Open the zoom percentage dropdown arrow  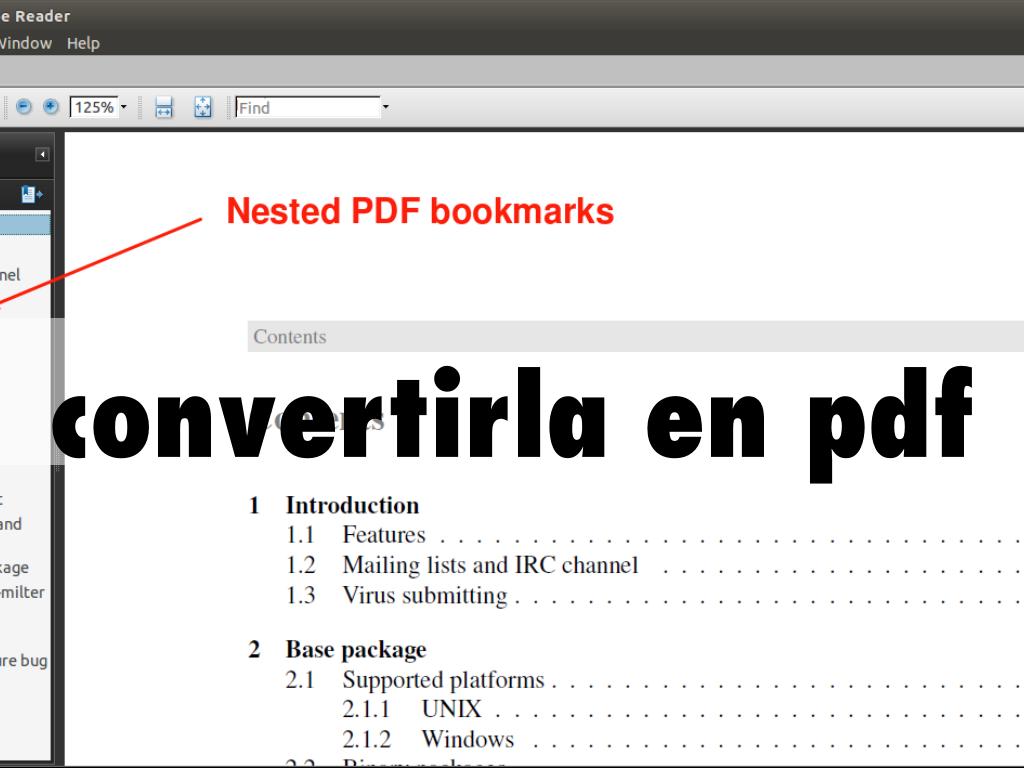124,107
